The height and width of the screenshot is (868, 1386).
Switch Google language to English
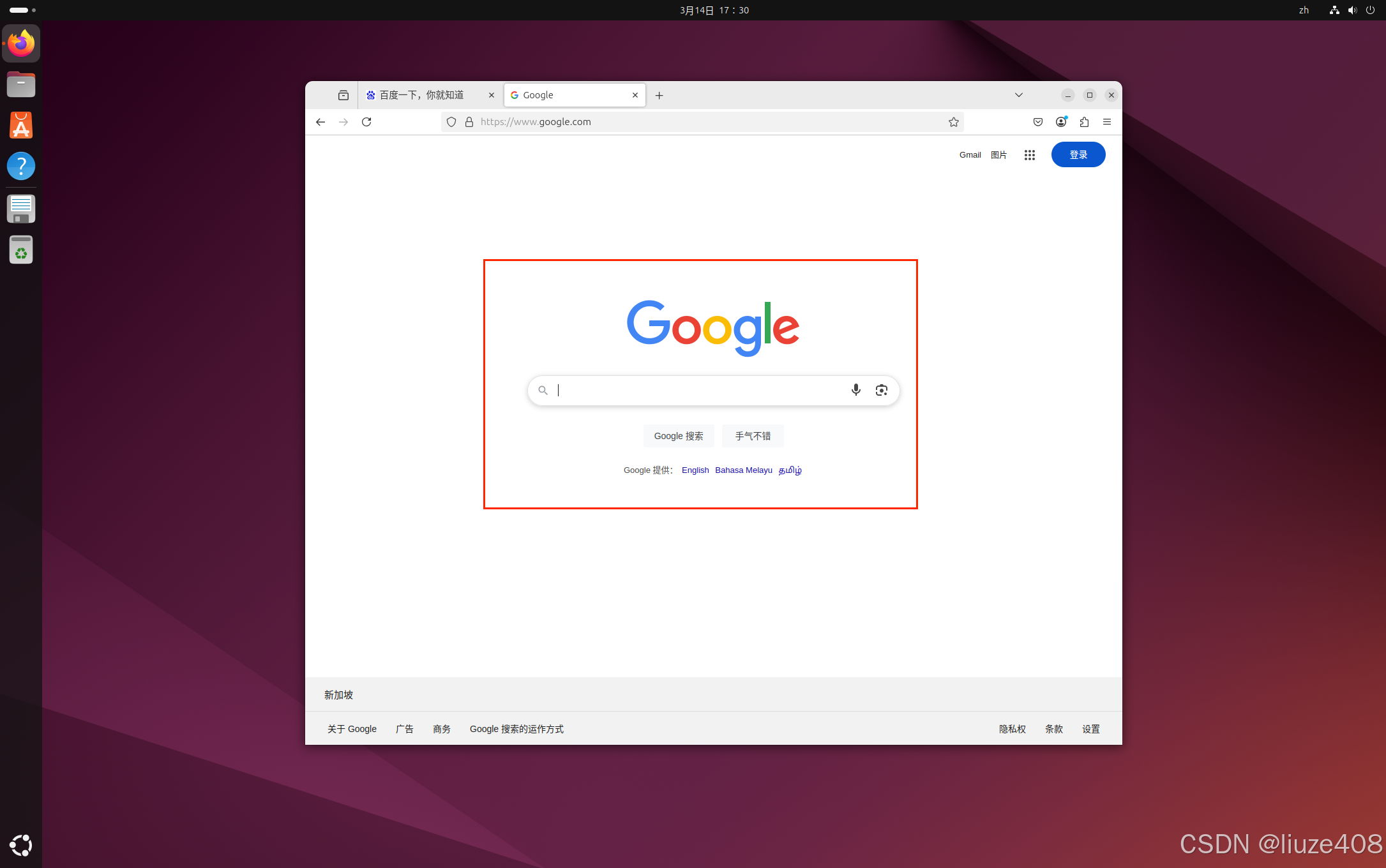pos(695,470)
